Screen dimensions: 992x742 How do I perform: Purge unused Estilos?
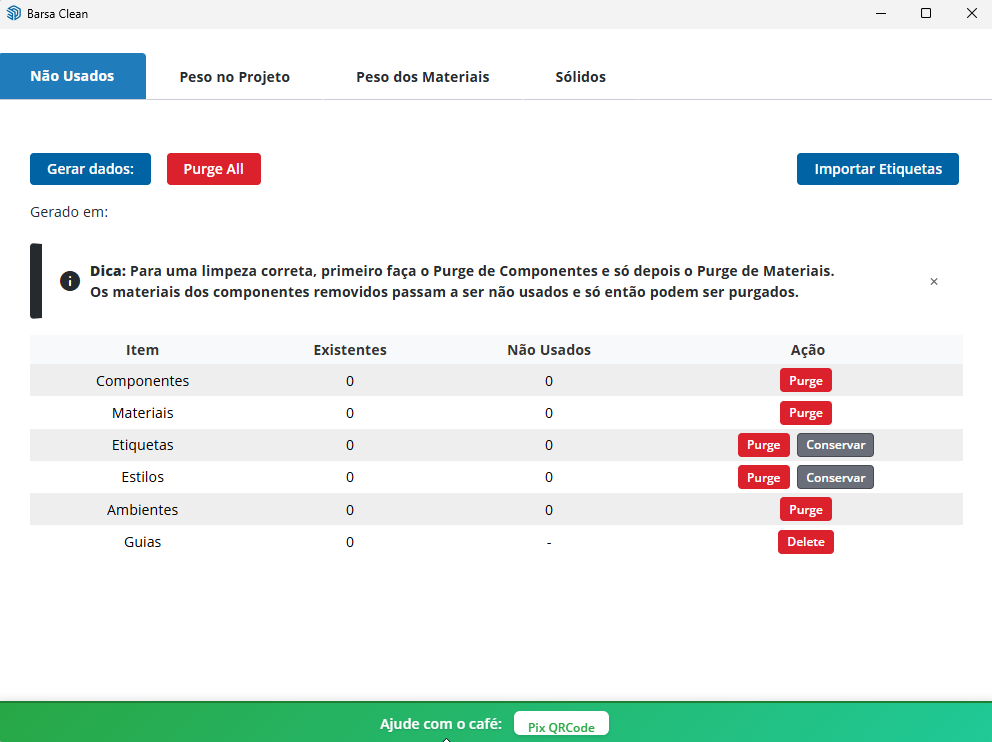tap(763, 477)
